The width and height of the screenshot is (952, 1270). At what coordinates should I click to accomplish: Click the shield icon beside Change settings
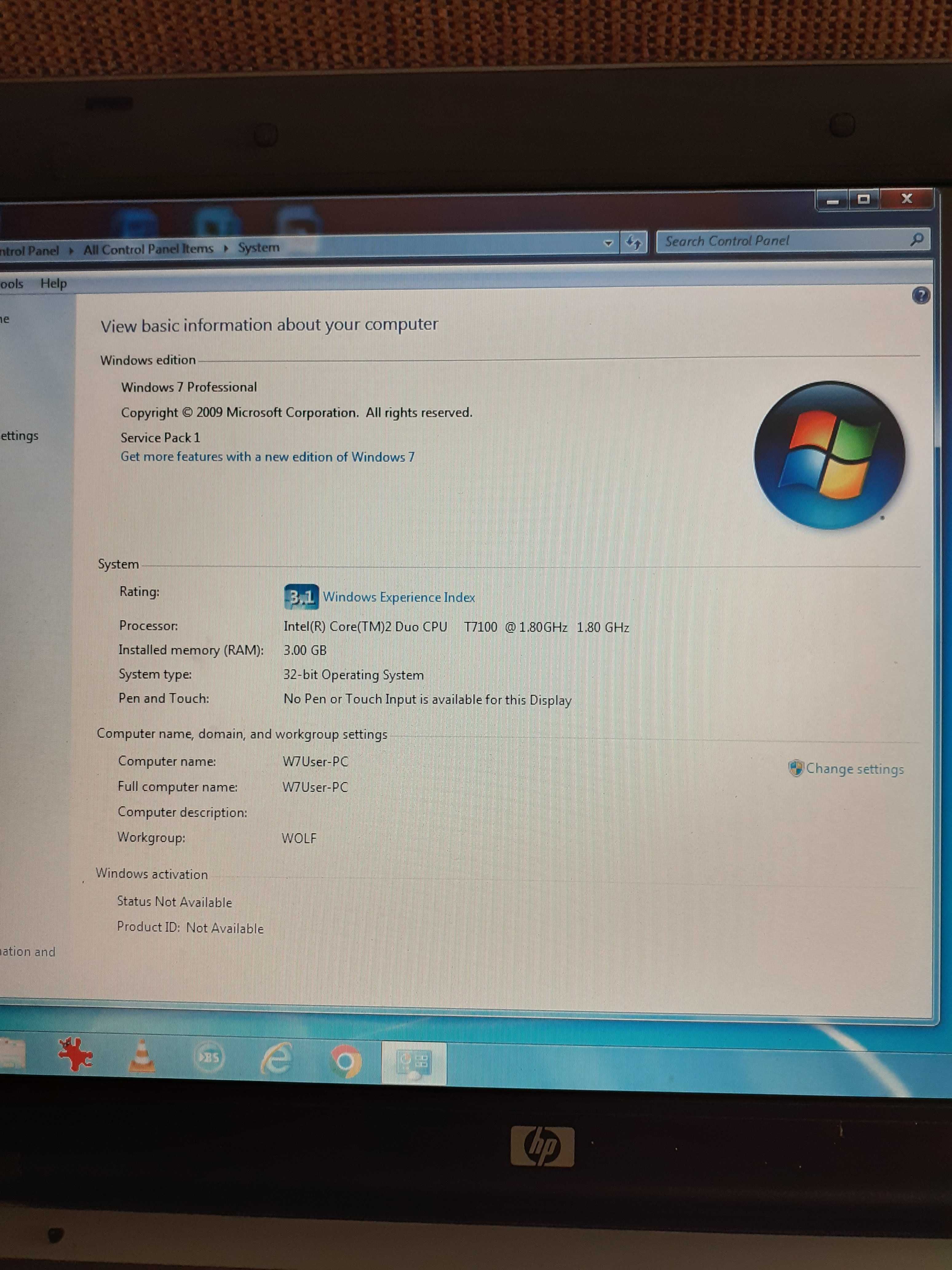[x=796, y=768]
